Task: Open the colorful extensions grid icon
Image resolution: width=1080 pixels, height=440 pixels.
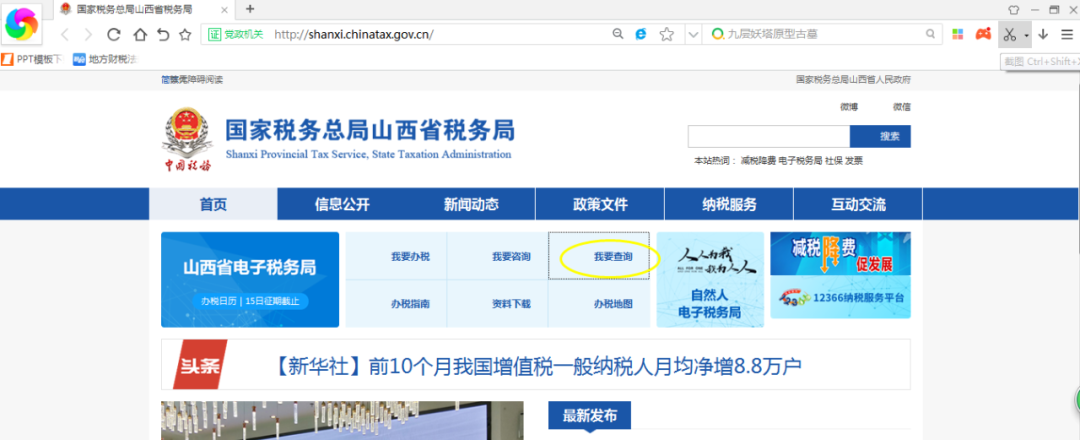Action: pos(957,34)
